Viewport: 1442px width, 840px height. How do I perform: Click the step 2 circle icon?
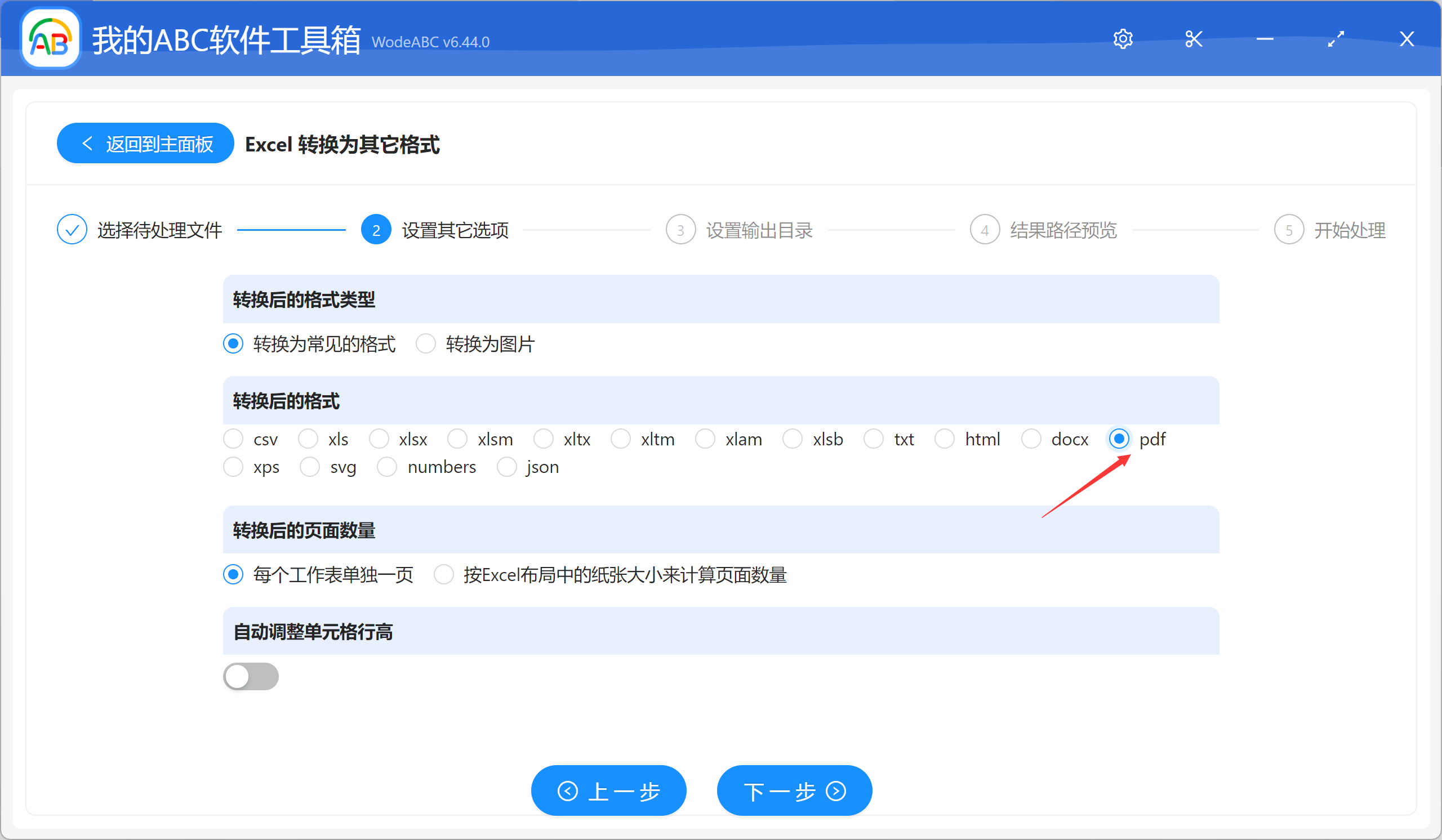376,229
